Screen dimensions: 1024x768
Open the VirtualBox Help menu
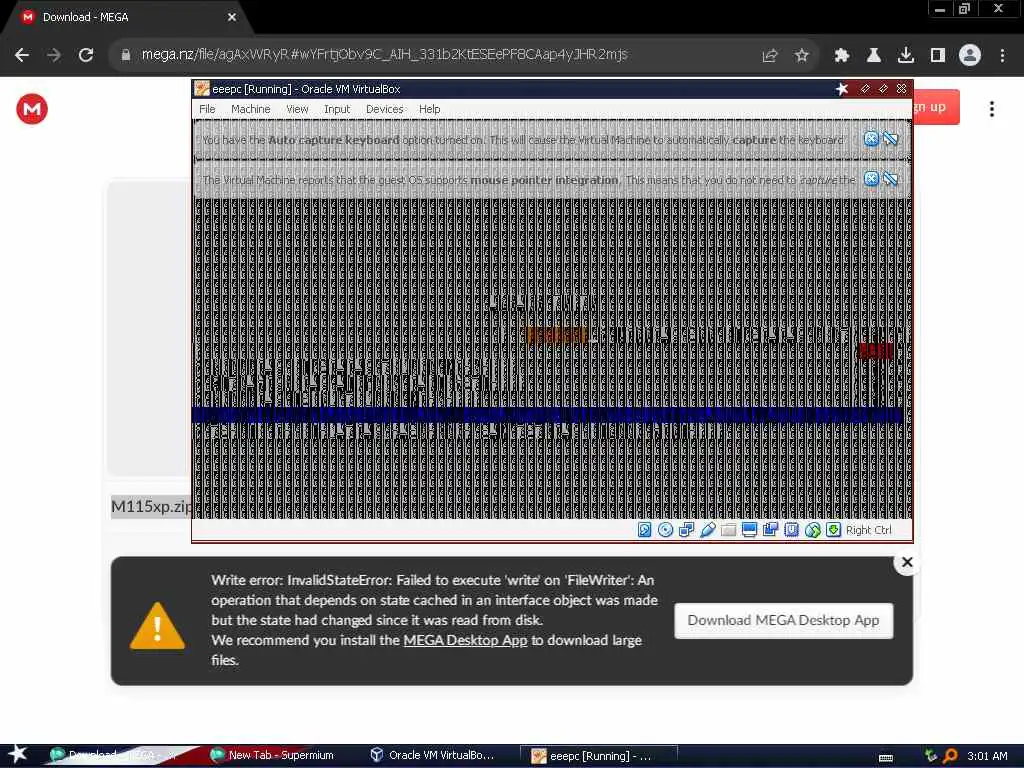(x=430, y=109)
